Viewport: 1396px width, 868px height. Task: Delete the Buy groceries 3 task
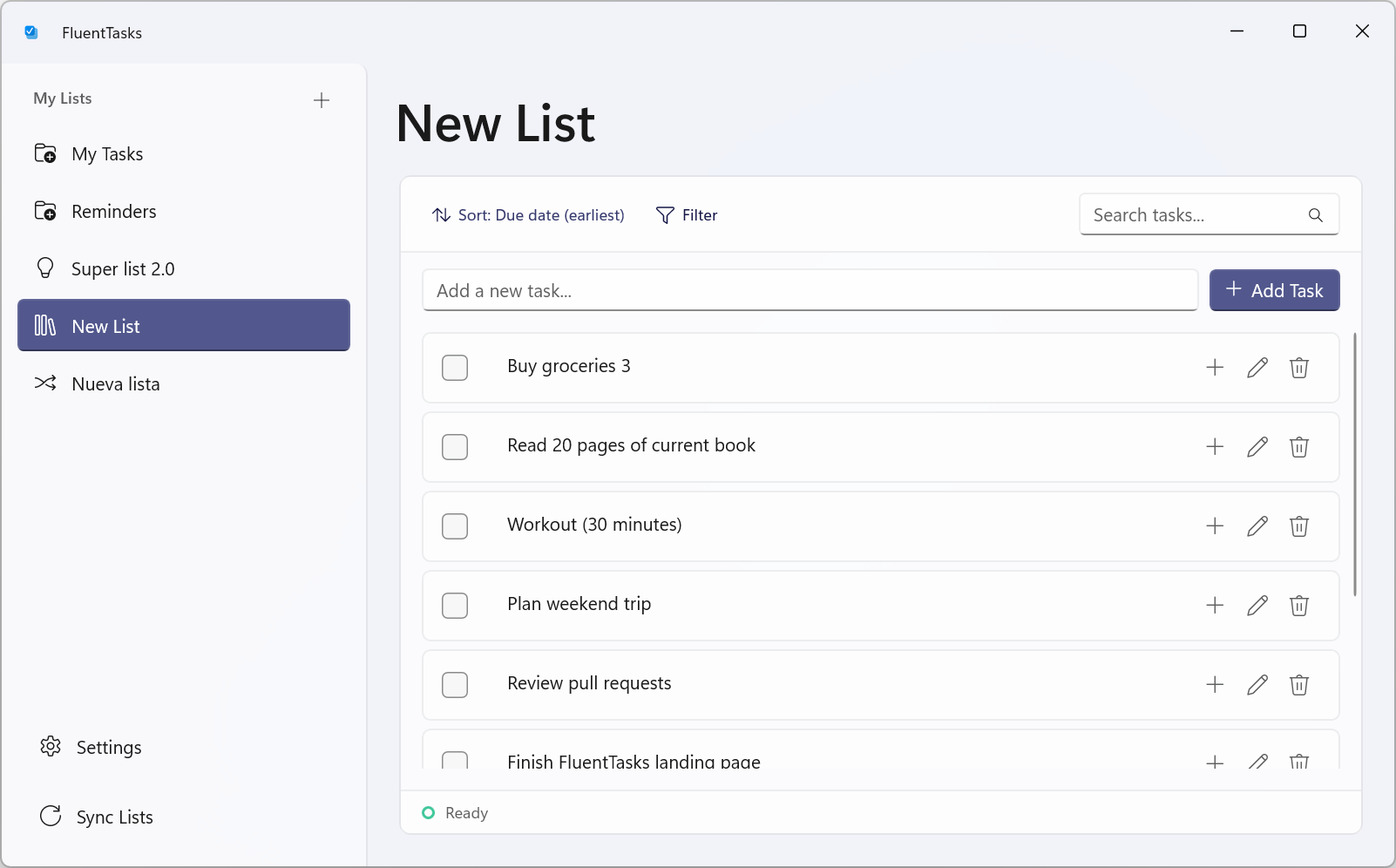1298,368
